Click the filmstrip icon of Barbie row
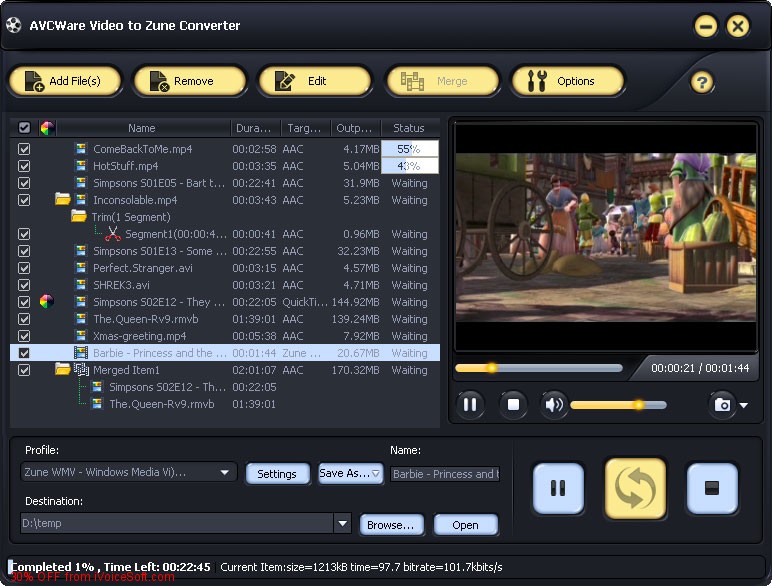The width and height of the screenshot is (772, 586). (x=81, y=353)
